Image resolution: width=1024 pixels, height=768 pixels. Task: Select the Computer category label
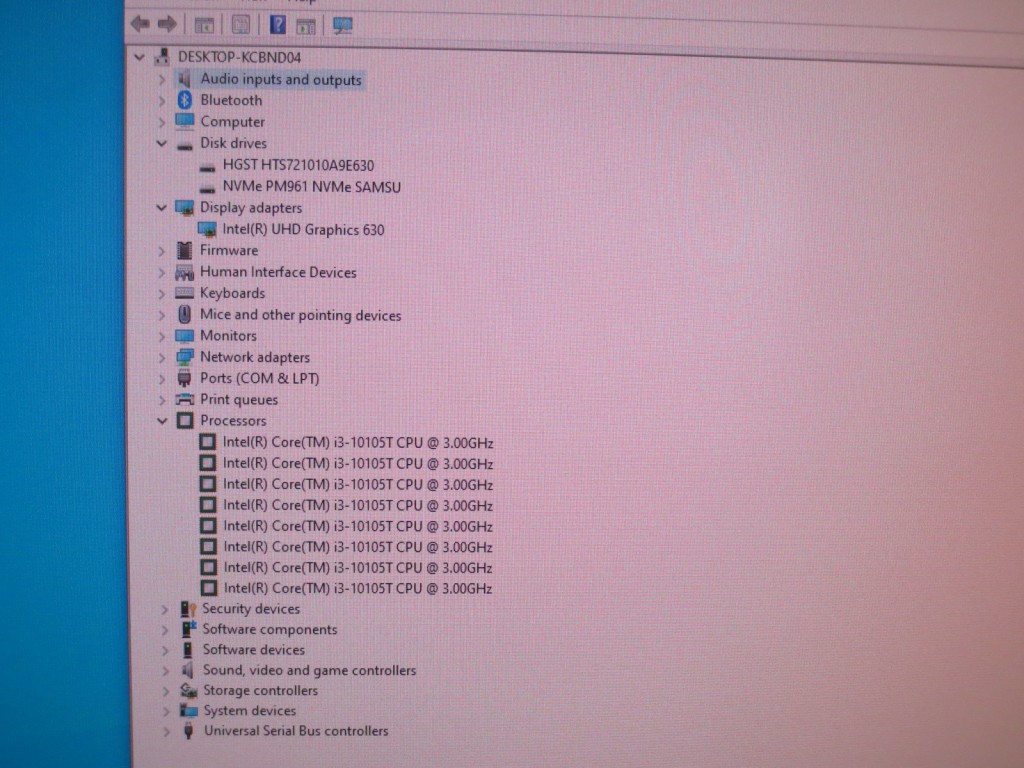coord(232,121)
